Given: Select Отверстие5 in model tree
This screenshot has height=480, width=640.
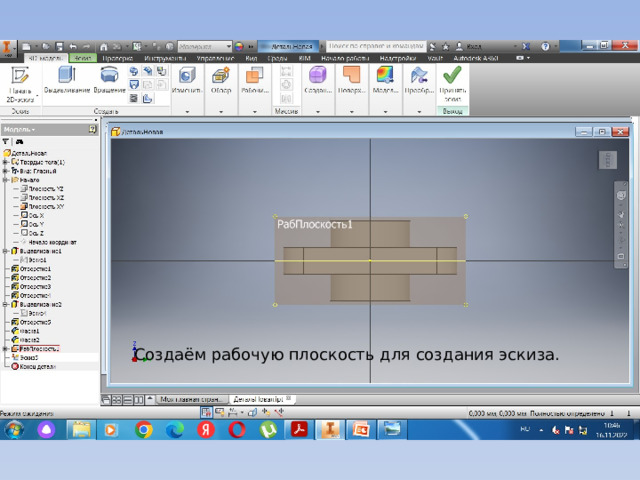Looking at the screenshot, I should point(31,322).
